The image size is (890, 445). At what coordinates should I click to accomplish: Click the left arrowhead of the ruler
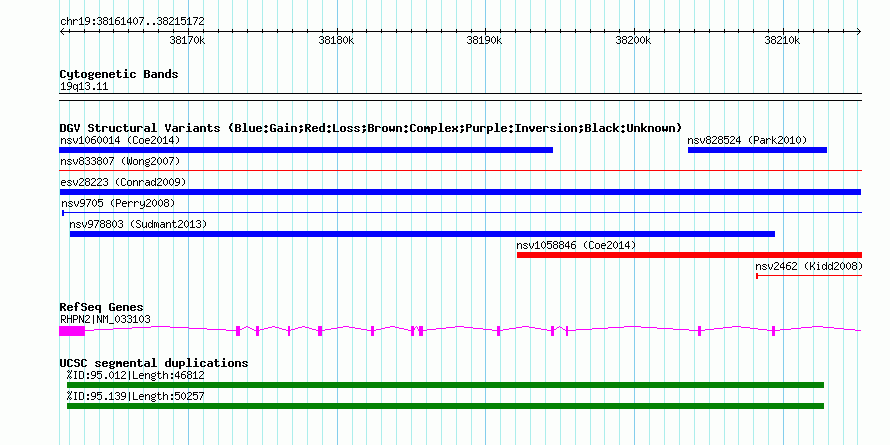point(62,32)
